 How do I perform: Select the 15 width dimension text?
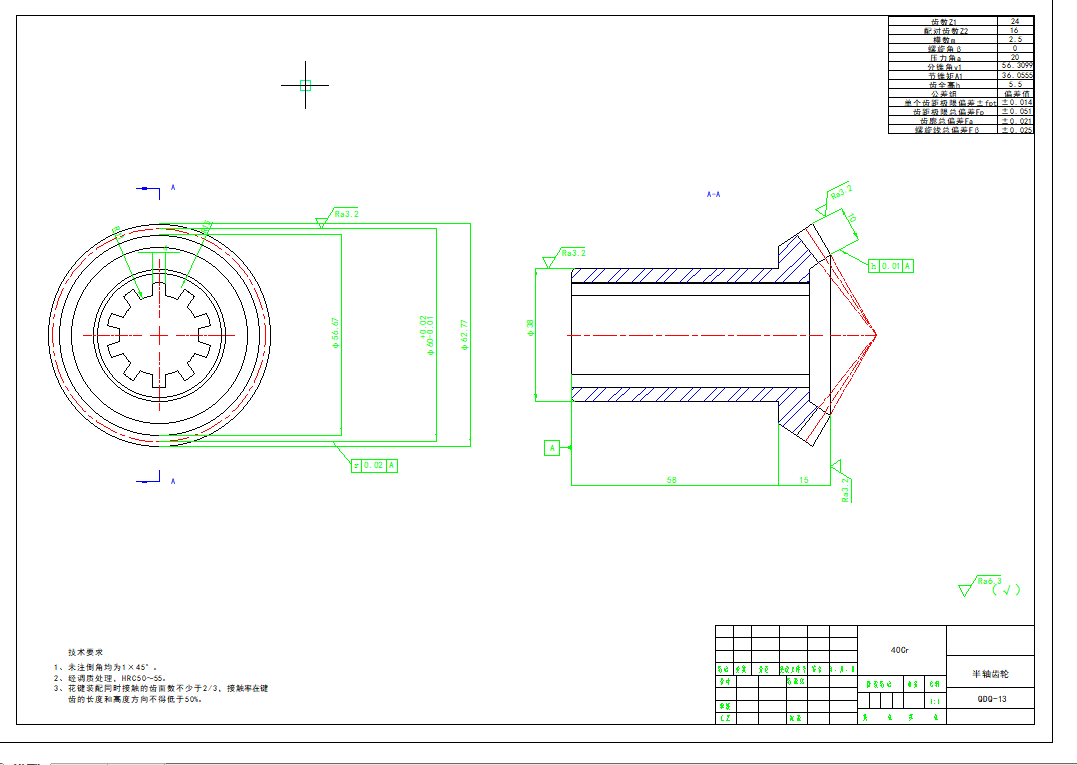tap(804, 480)
